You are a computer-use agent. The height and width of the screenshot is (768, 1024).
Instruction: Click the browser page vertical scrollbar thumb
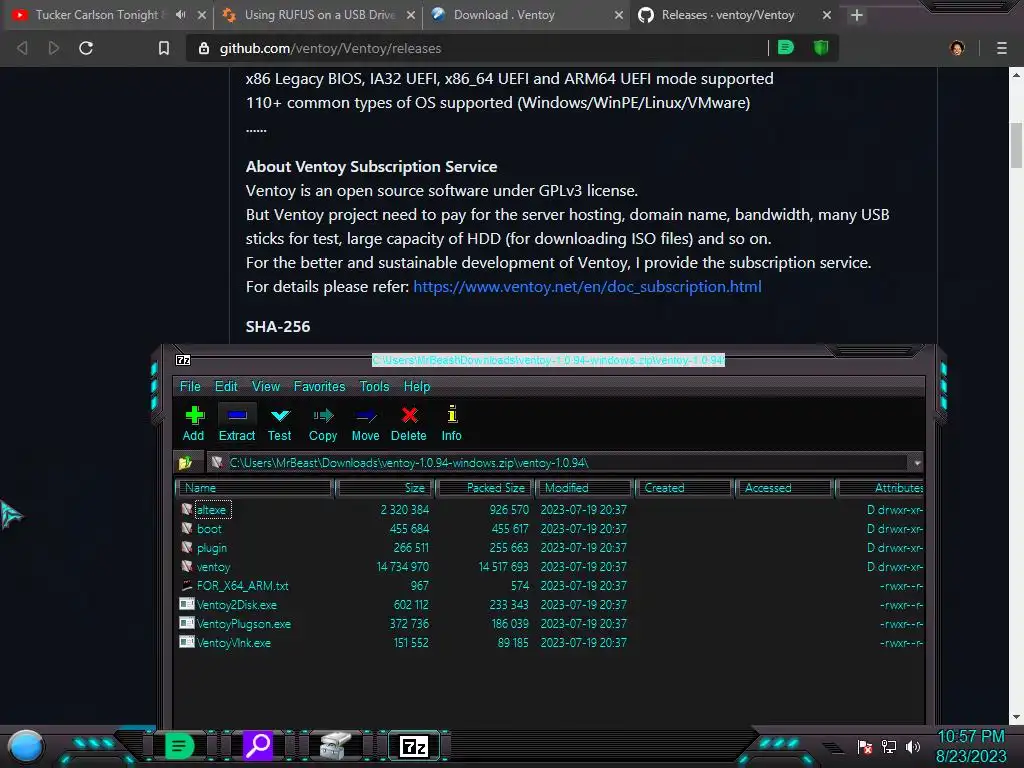coord(1016,145)
